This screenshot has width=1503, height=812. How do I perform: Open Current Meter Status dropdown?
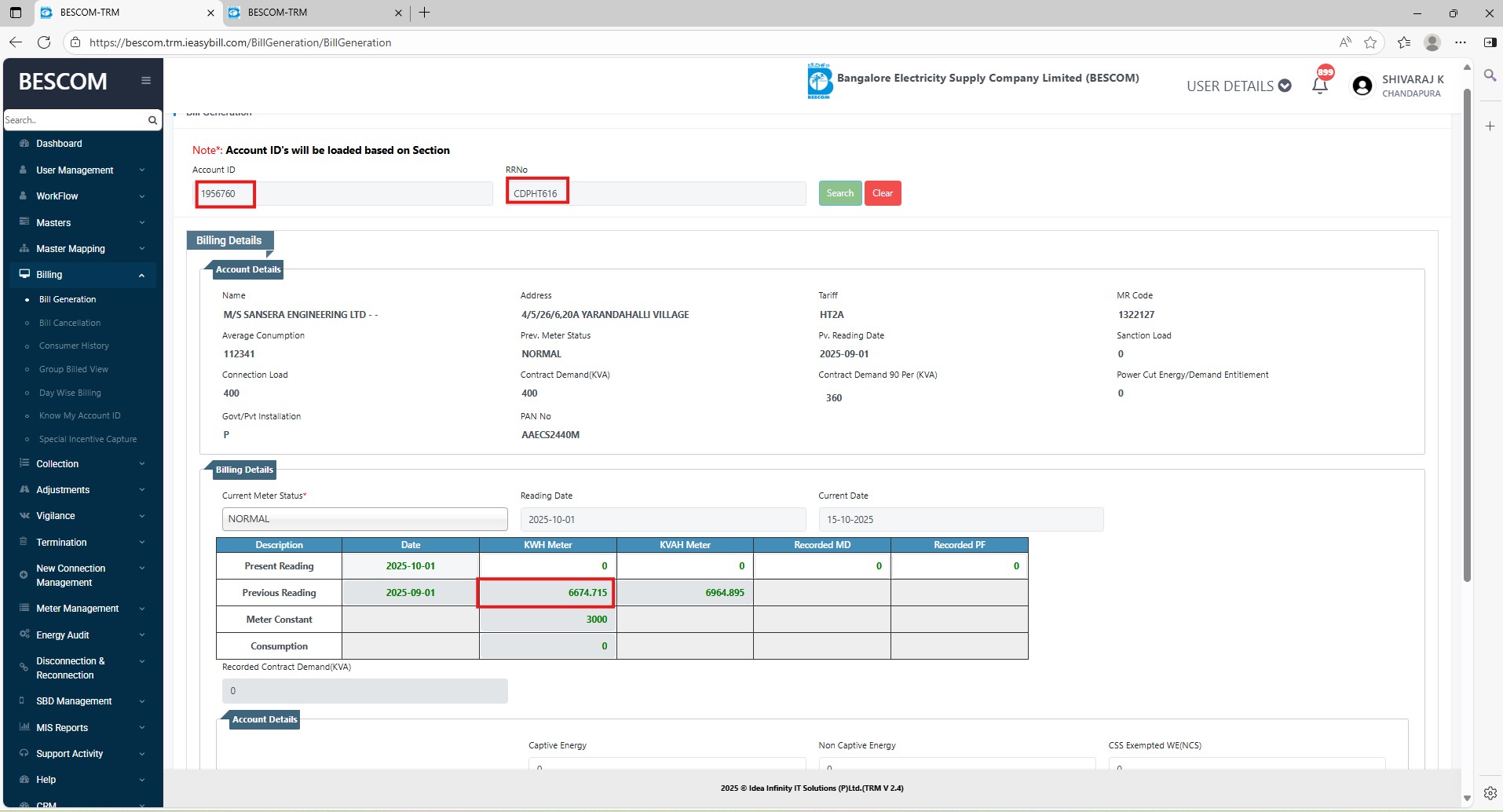coord(364,519)
